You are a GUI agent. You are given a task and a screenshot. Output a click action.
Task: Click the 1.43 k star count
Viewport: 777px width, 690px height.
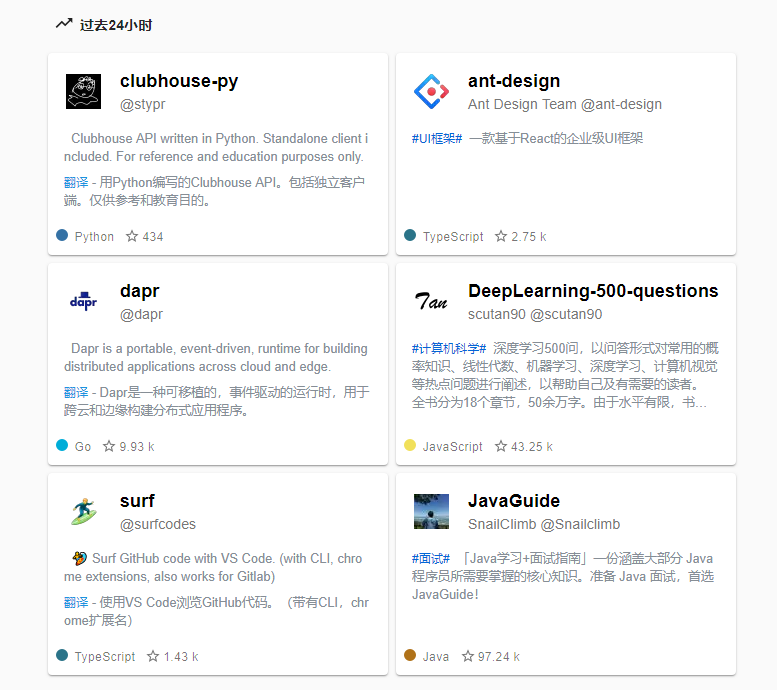point(181,656)
